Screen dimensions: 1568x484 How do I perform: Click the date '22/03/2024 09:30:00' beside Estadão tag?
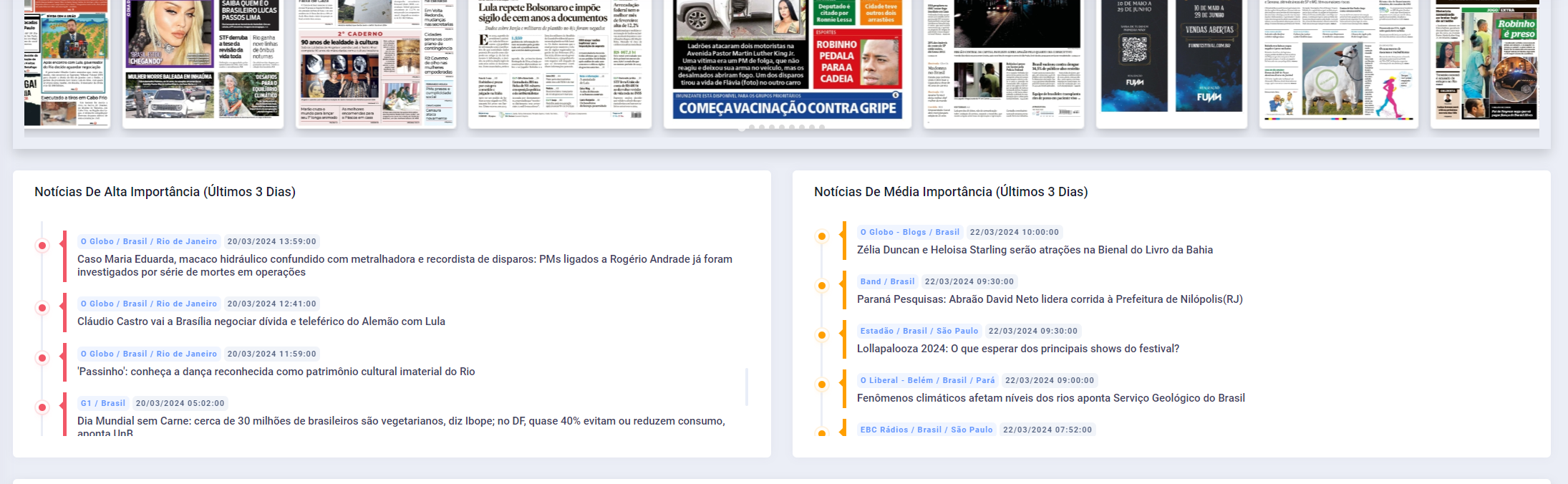pyautogui.click(x=1033, y=331)
